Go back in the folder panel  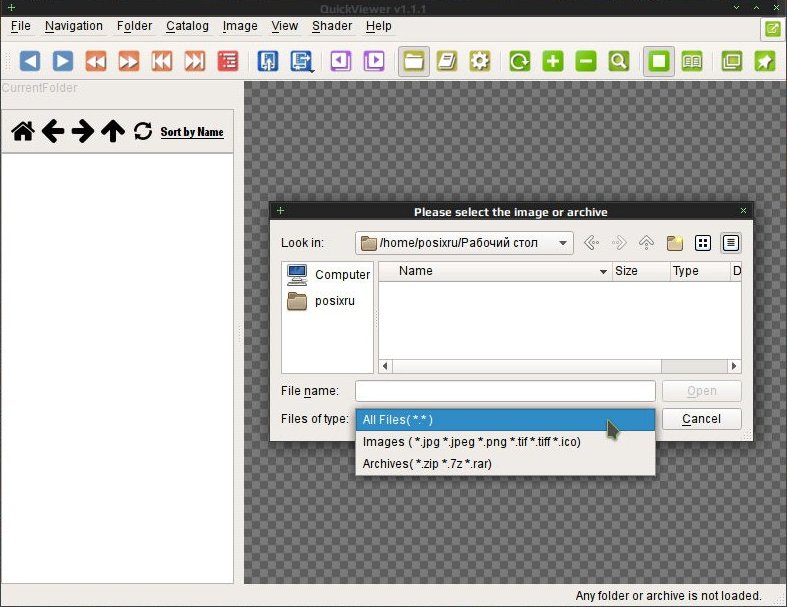(53, 132)
